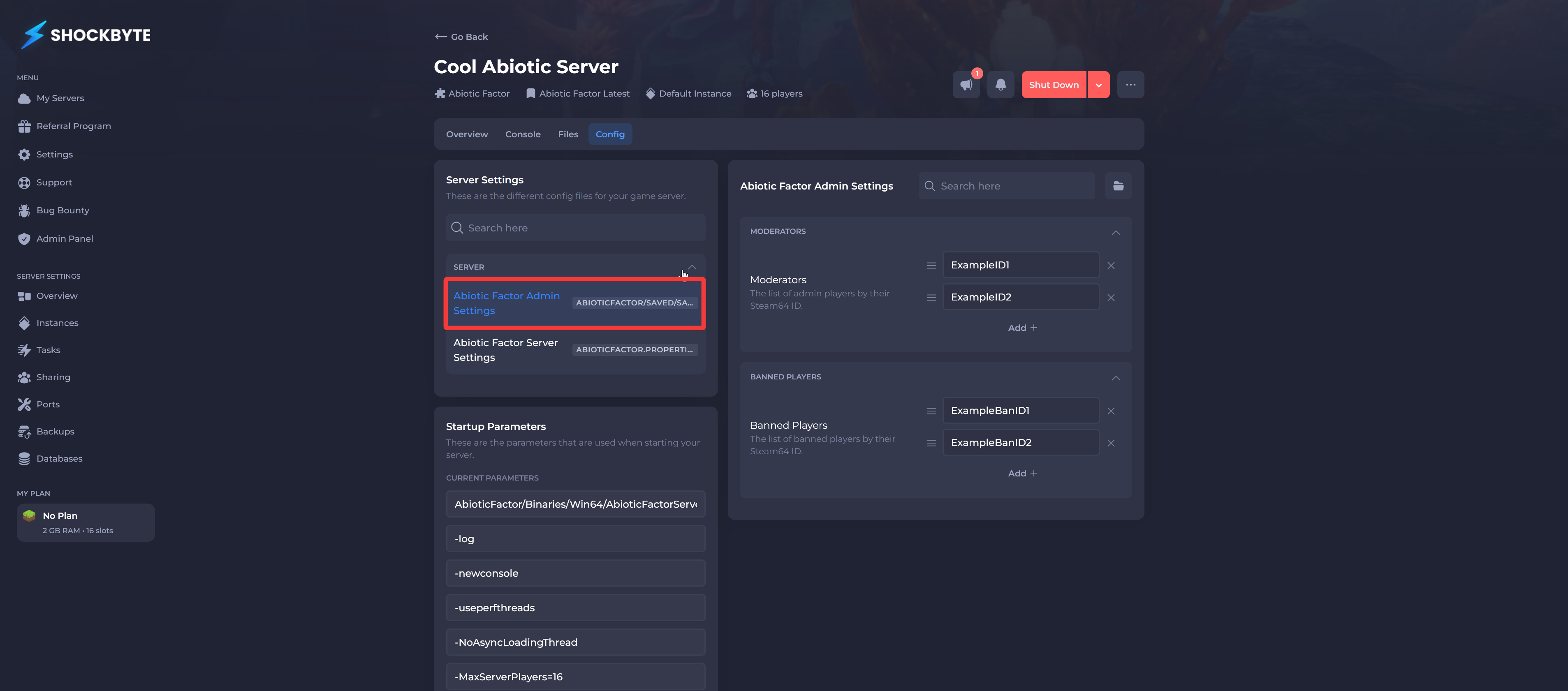Open server Overview in sidebar

coord(47,296)
